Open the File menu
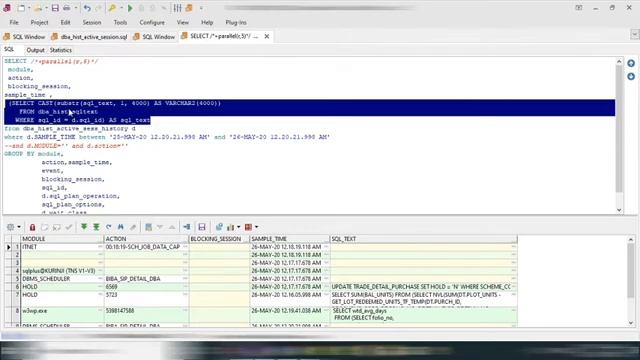Image resolution: width=640 pixels, height=360 pixels. (x=14, y=22)
